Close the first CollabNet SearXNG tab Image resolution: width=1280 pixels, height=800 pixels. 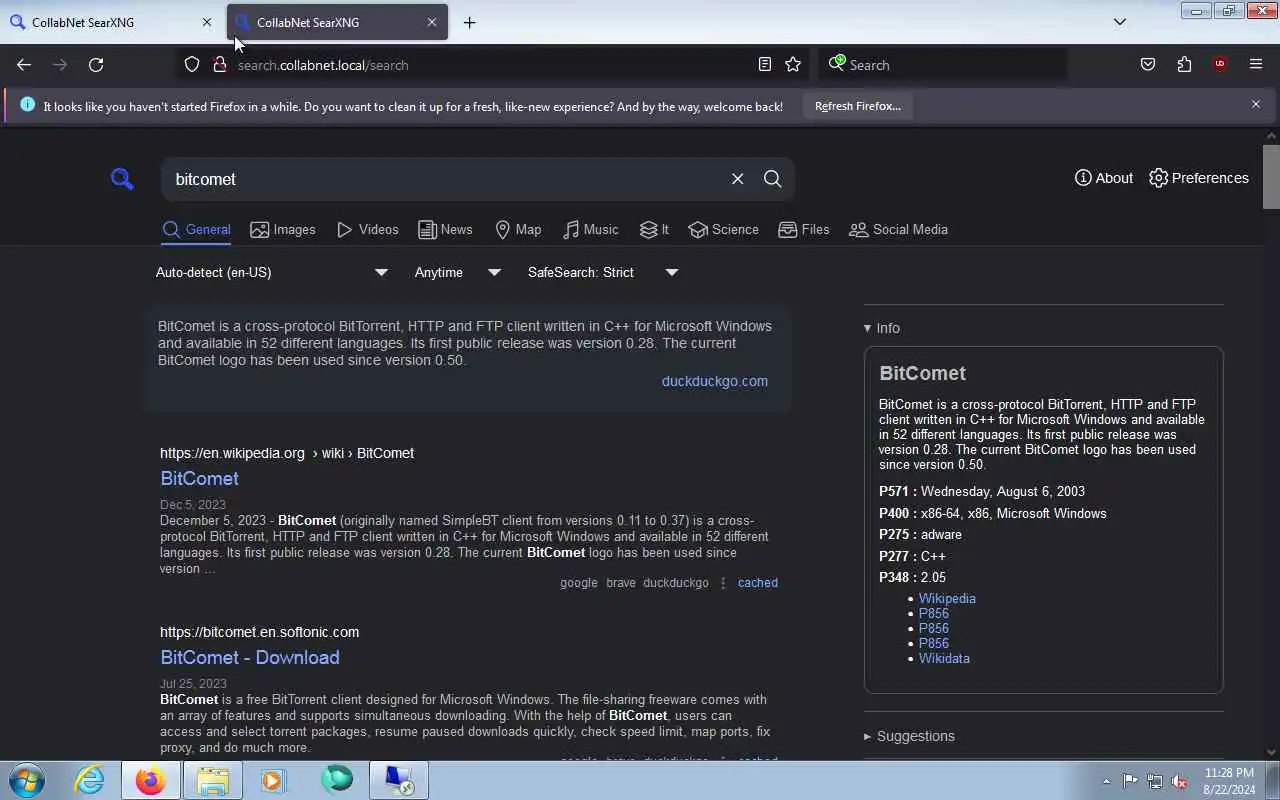[x=207, y=22]
